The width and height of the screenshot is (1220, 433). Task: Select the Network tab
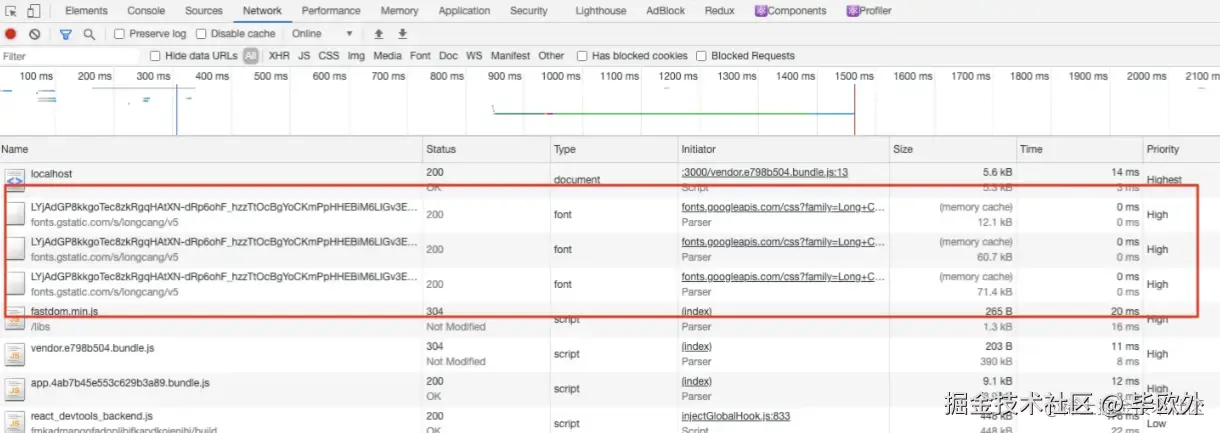(262, 11)
